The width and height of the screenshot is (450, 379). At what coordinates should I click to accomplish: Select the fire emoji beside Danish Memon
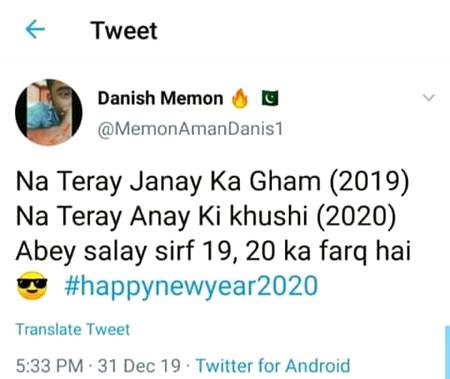[x=240, y=99]
